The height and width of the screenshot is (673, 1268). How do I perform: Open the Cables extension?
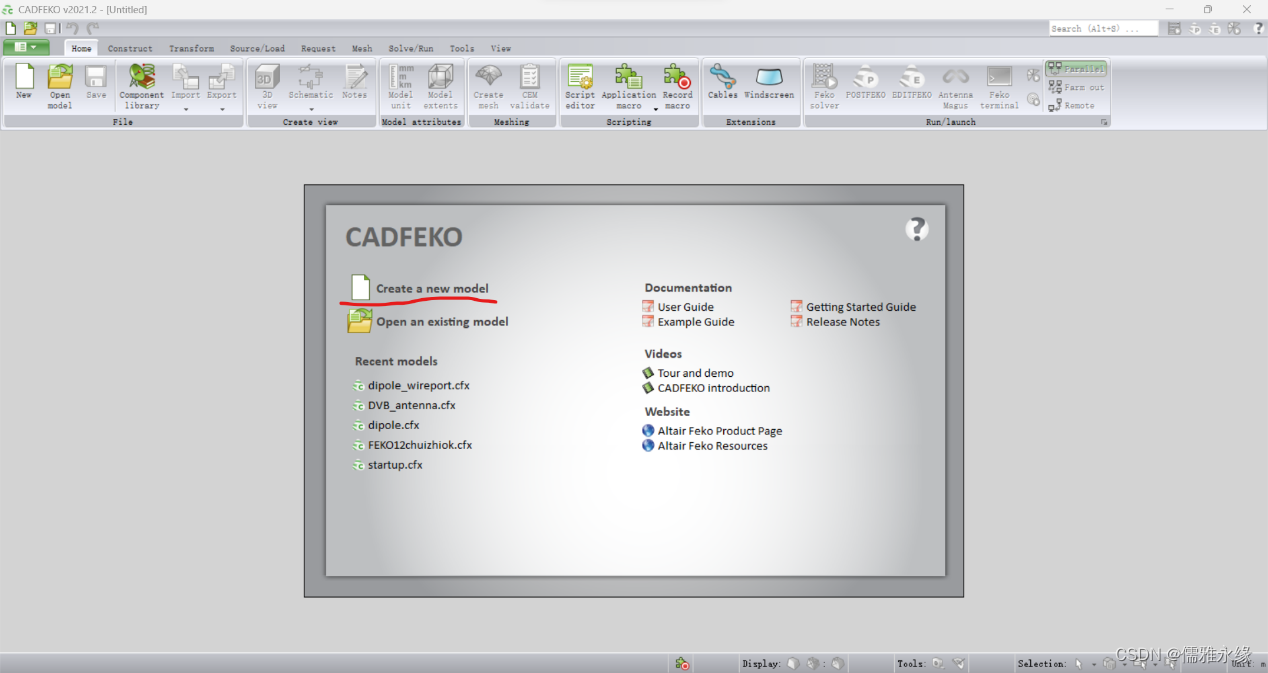pyautogui.click(x=722, y=82)
